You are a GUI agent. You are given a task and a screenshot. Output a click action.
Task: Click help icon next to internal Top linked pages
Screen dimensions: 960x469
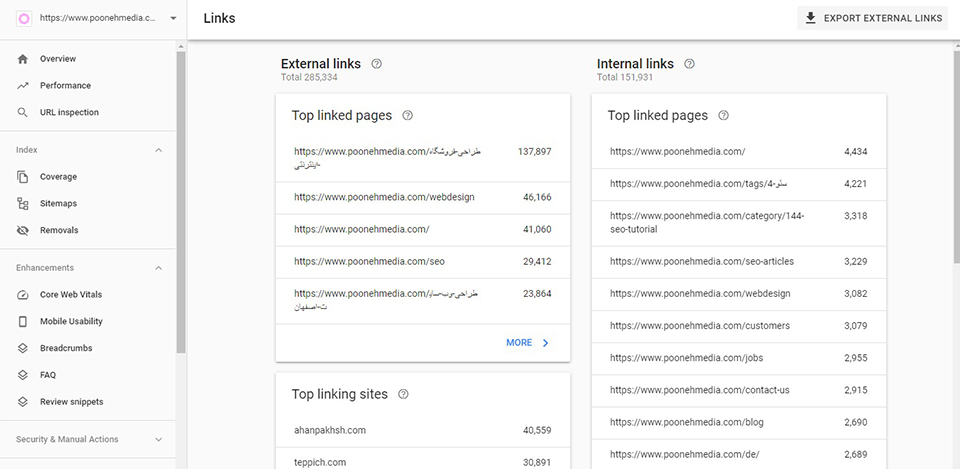pos(724,116)
